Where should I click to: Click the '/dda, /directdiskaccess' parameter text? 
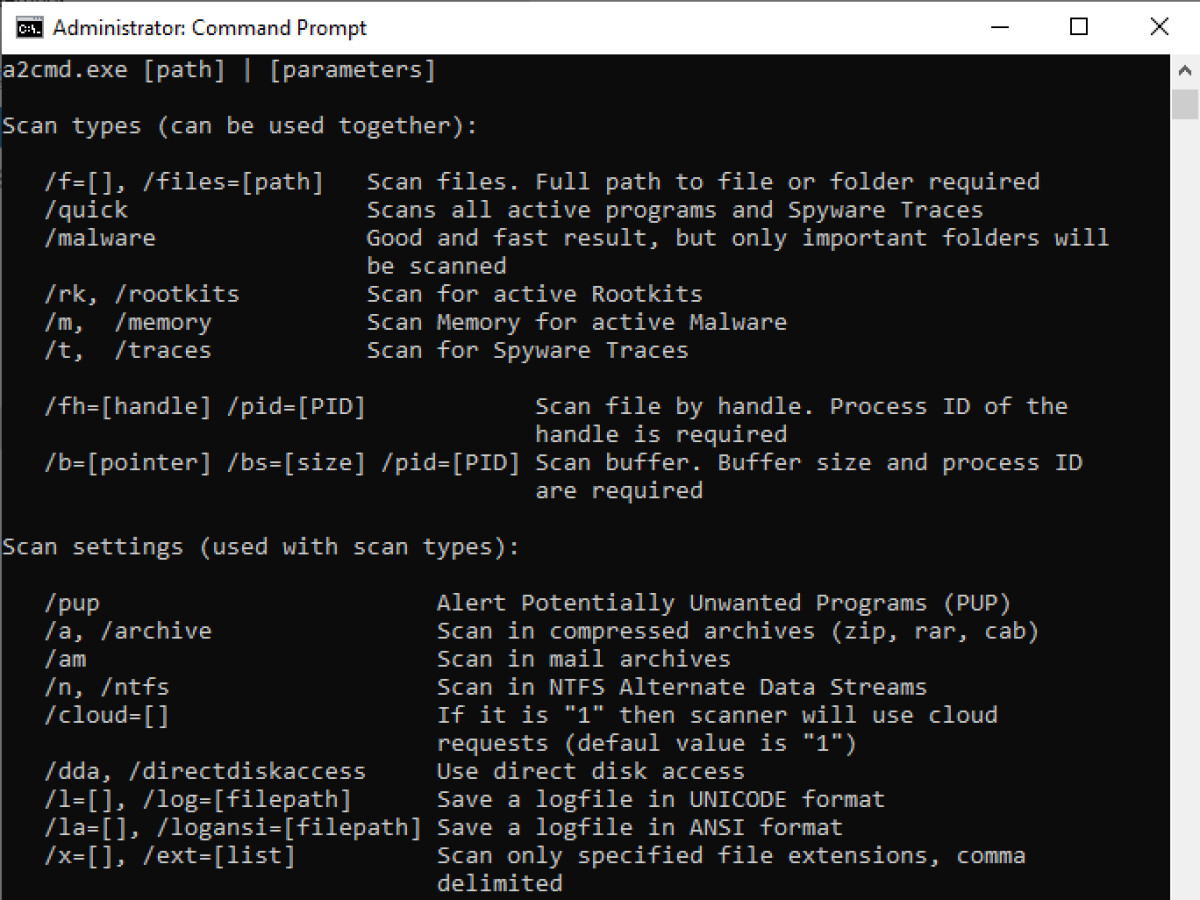coord(205,771)
